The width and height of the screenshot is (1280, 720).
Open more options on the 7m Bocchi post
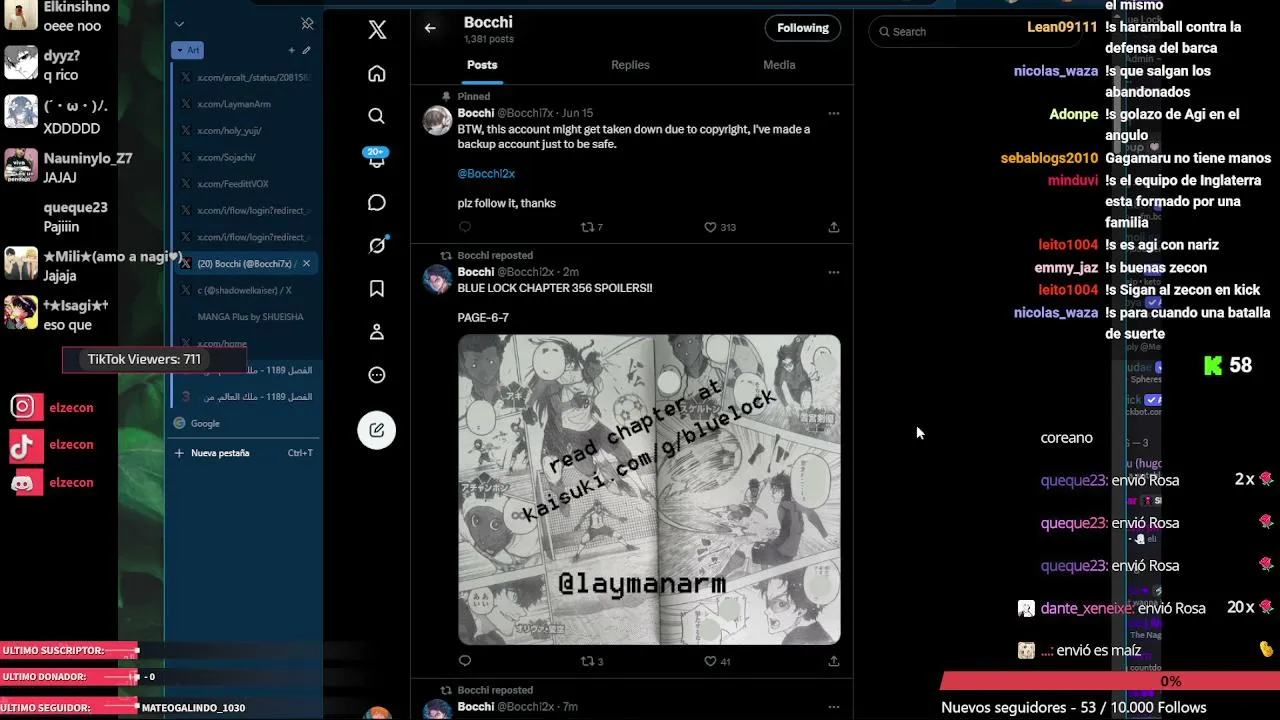click(x=833, y=706)
